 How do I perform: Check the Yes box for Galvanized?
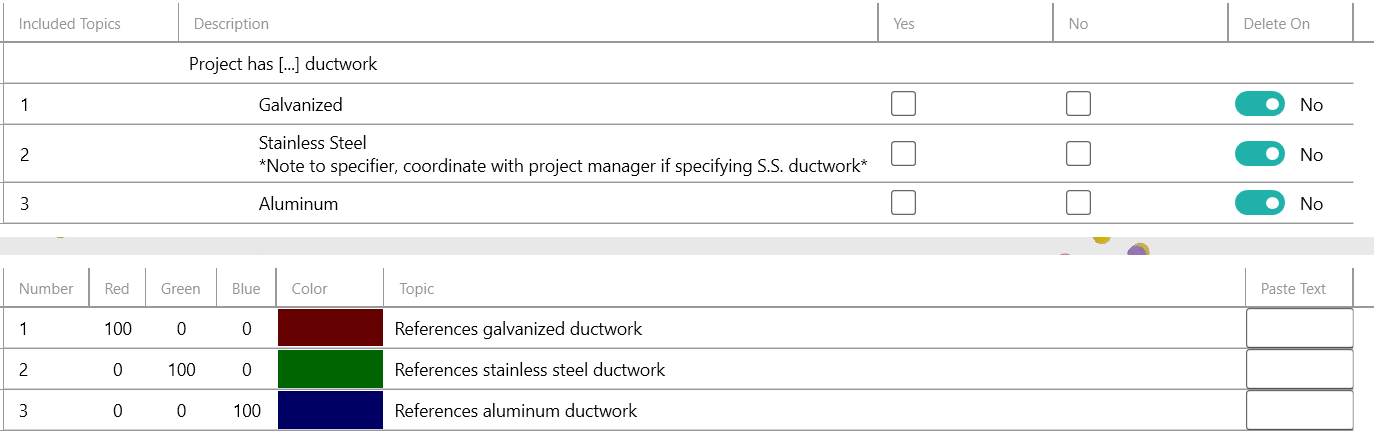point(903,104)
